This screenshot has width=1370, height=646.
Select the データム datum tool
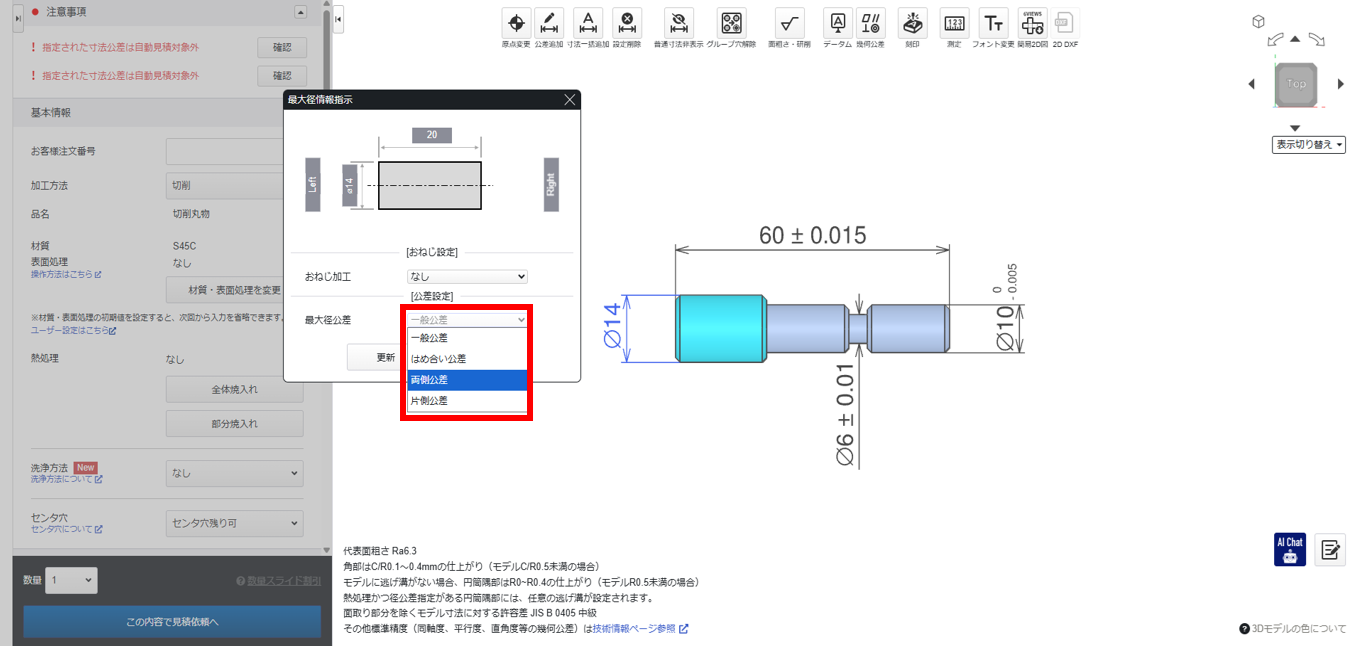click(838, 23)
